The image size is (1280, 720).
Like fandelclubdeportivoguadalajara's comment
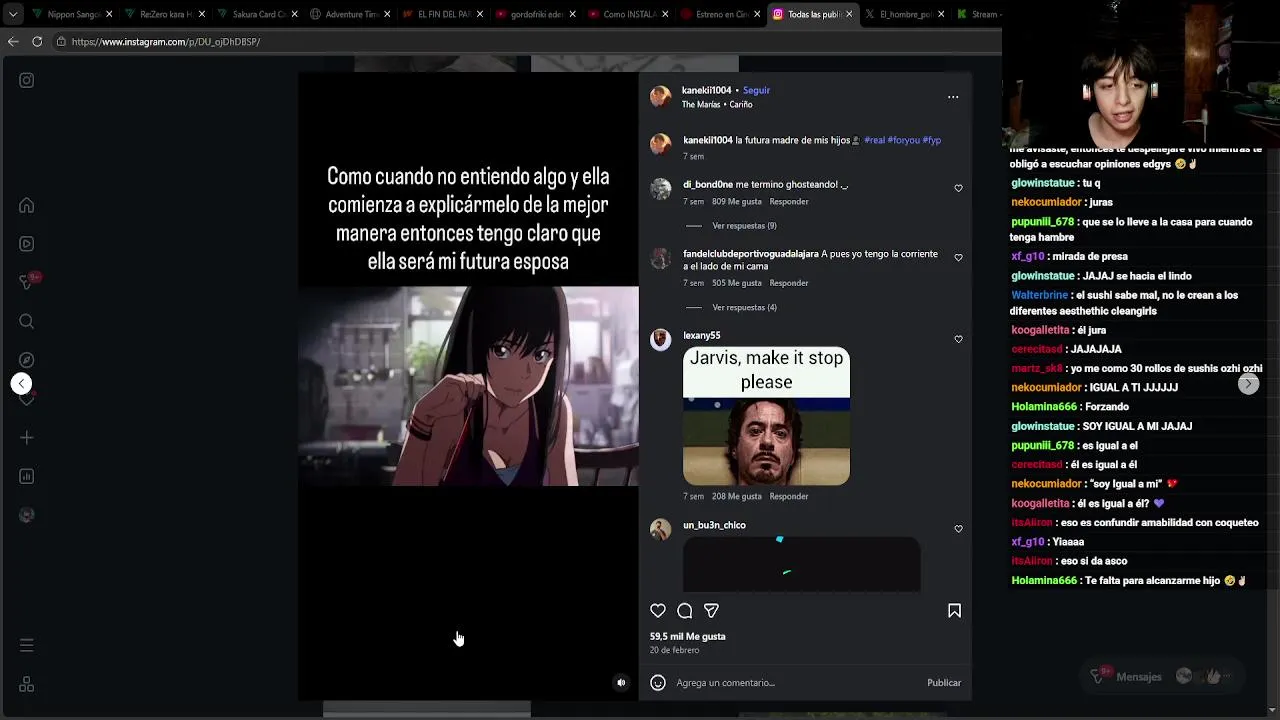click(x=958, y=258)
